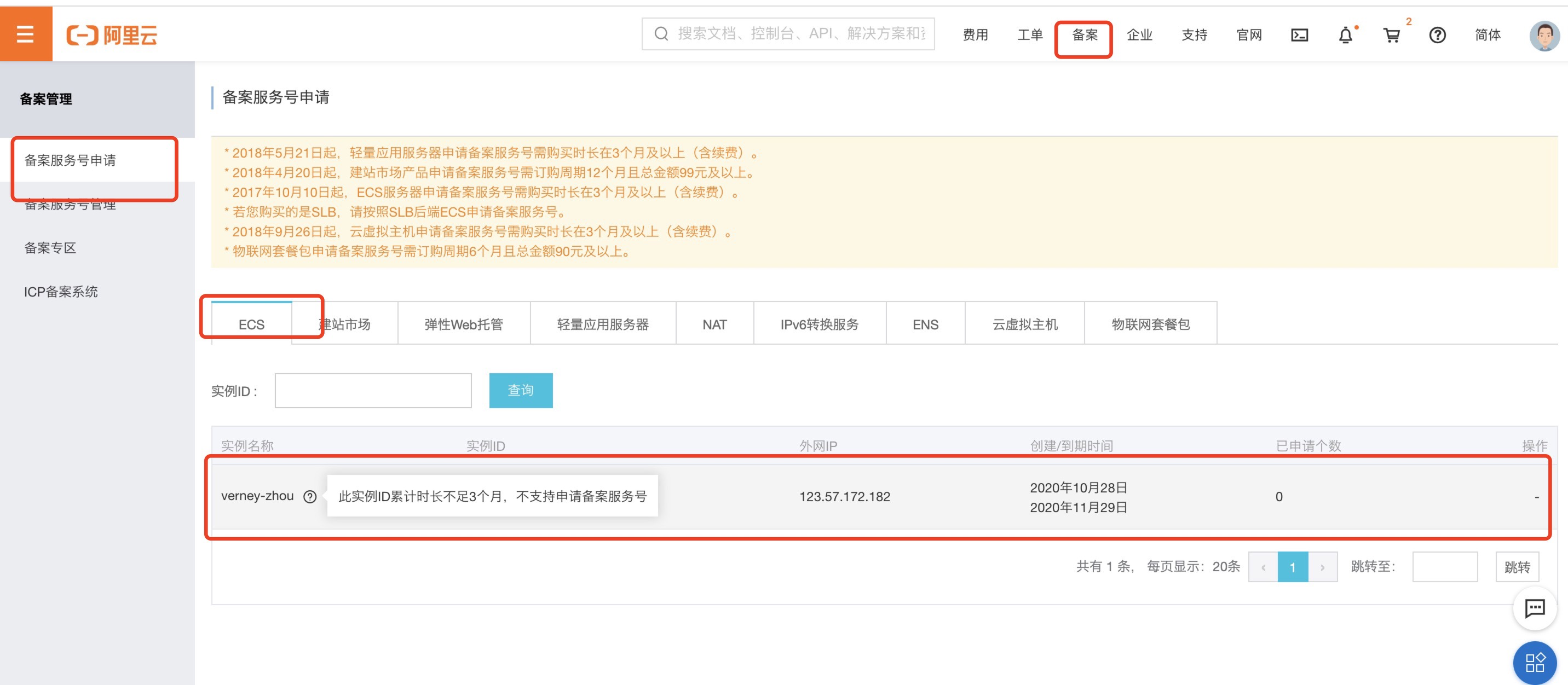
Task: Open the shopping cart
Action: [1392, 35]
